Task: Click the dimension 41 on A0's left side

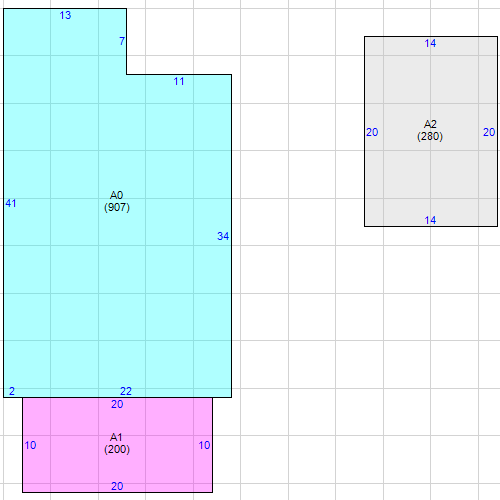Action: (11, 203)
